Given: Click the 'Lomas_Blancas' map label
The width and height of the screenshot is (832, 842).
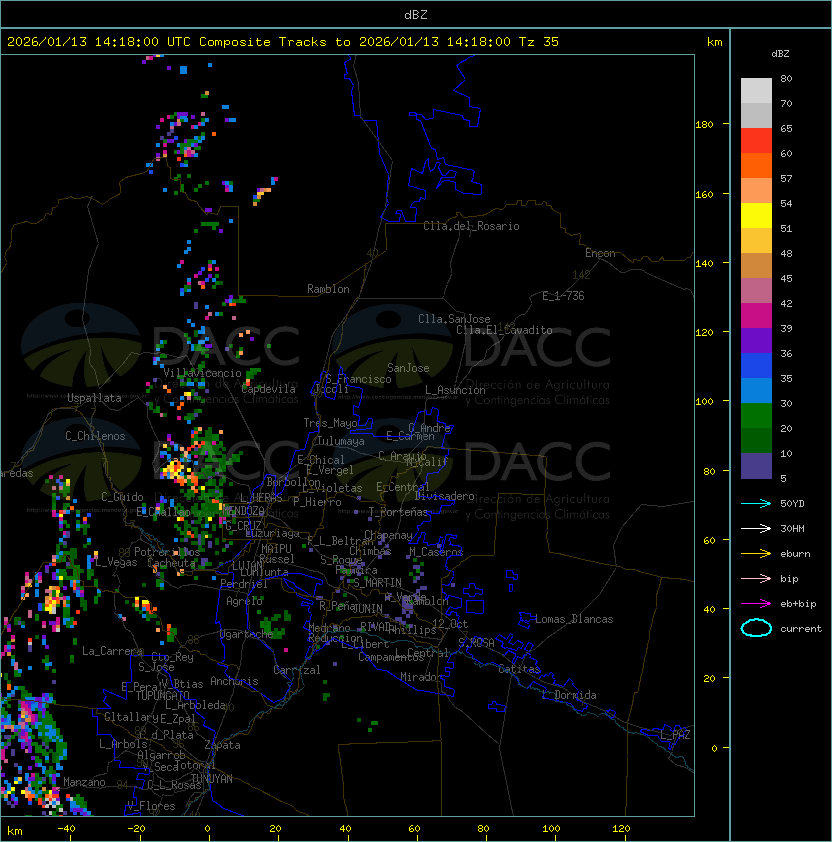Looking at the screenshot, I should coord(574,619).
